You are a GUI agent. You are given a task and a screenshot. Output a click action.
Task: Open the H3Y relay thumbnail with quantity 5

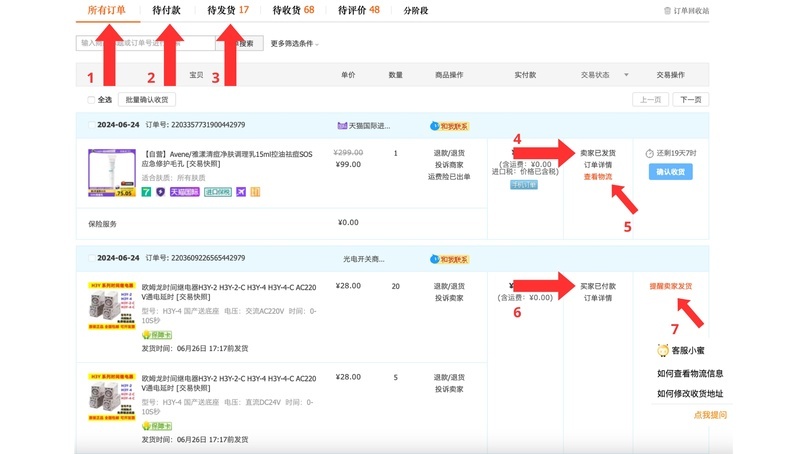pos(112,397)
